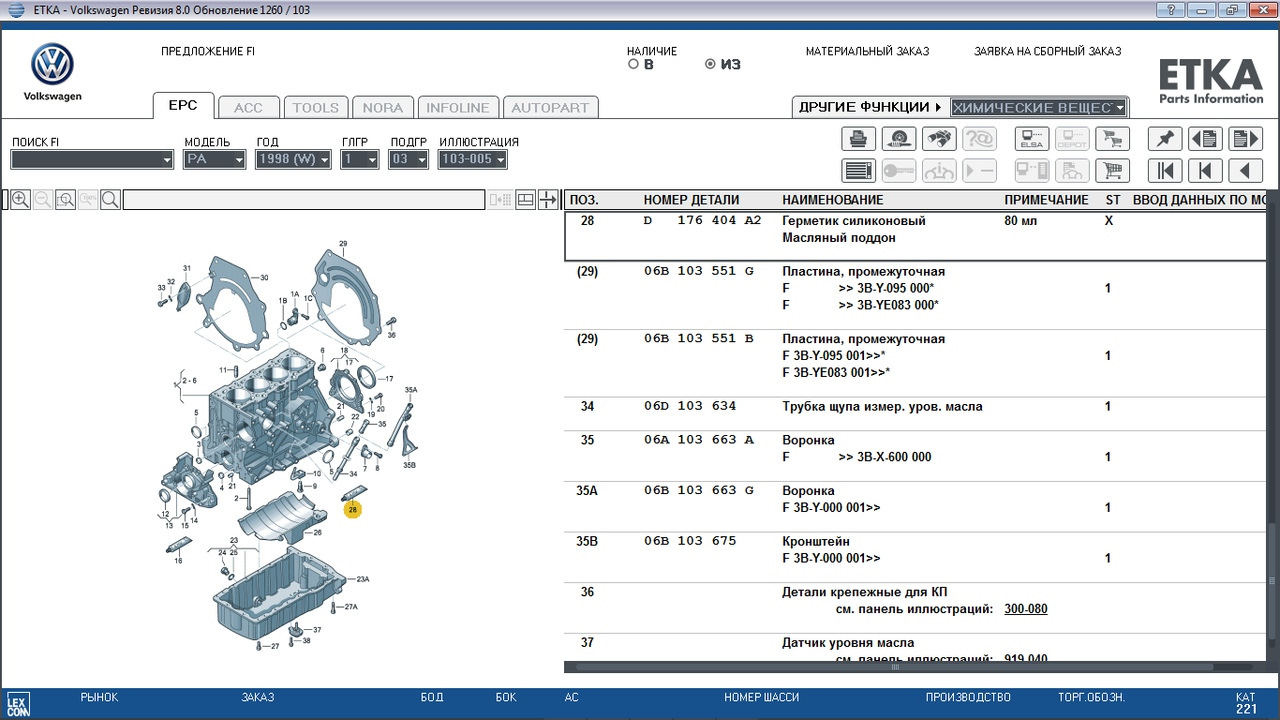Click highlighted callout 28 on illustration
1280x720 pixels.
point(352,510)
